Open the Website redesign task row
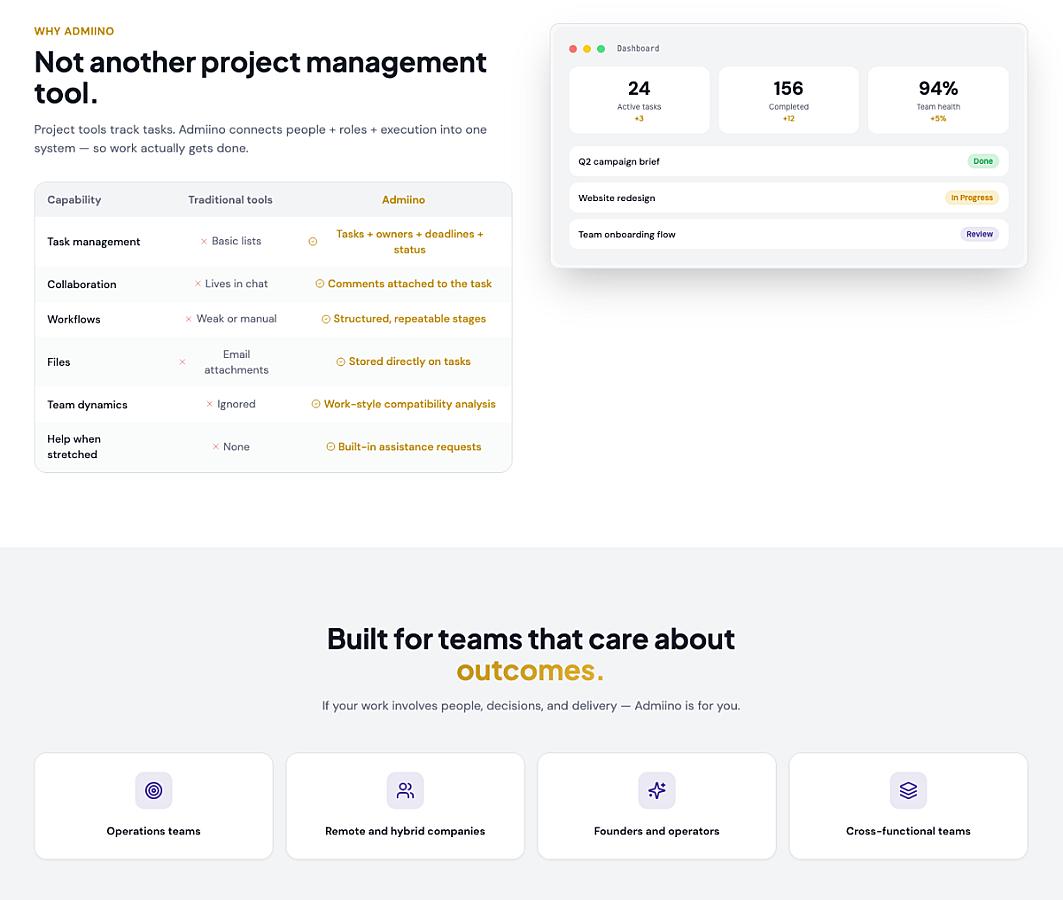The image size is (1063, 900). (x=788, y=198)
